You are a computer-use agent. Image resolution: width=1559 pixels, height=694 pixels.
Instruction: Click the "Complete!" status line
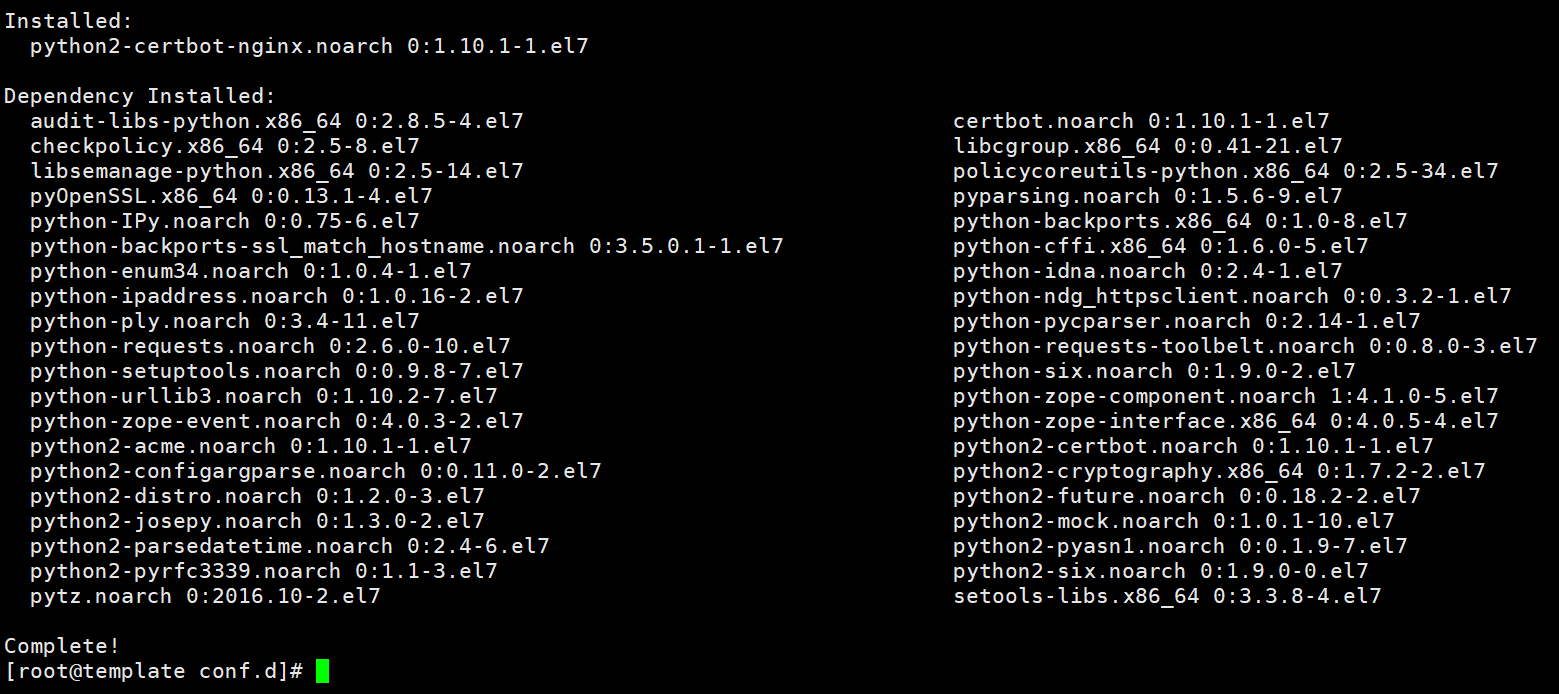62,646
